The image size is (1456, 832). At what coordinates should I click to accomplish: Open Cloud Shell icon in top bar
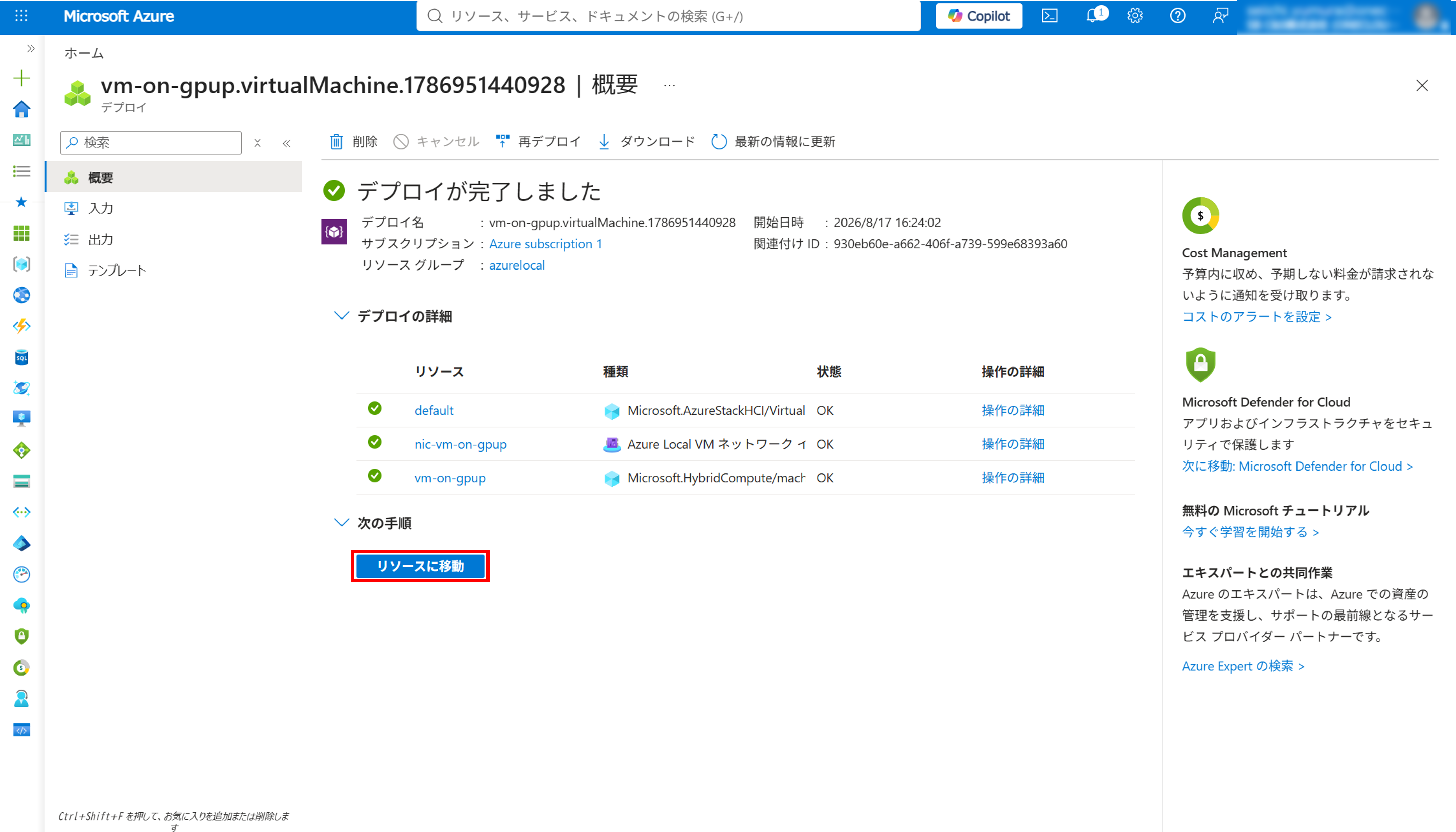coord(1050,16)
